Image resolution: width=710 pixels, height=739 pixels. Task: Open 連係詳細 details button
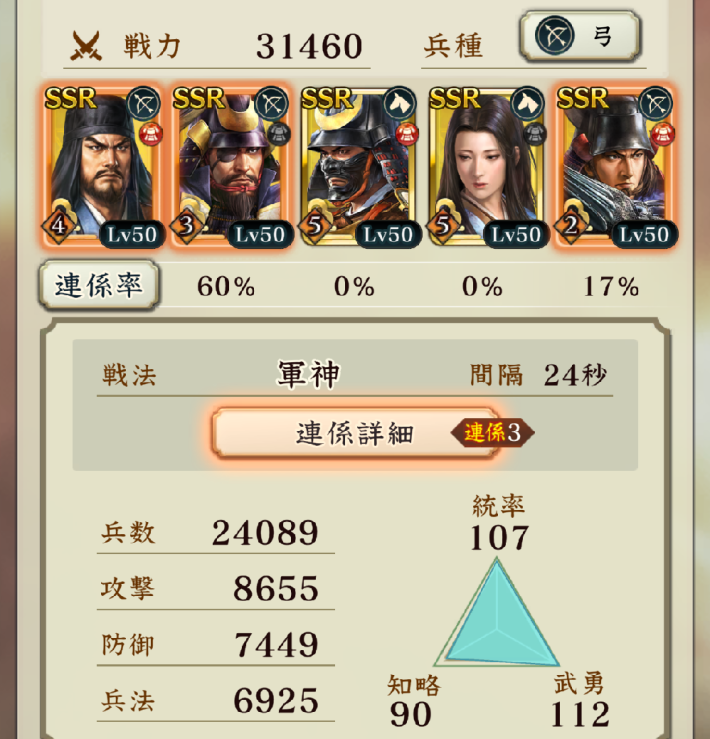tap(357, 433)
